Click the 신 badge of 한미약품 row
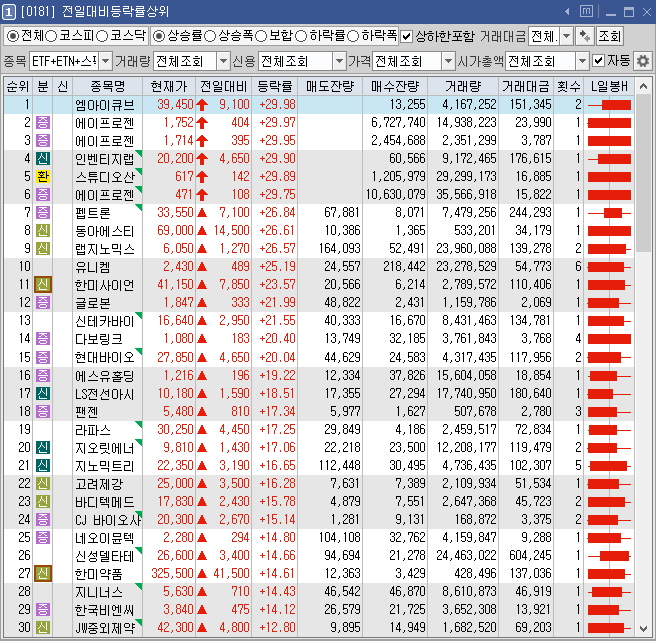656x641 pixels. 43,573
